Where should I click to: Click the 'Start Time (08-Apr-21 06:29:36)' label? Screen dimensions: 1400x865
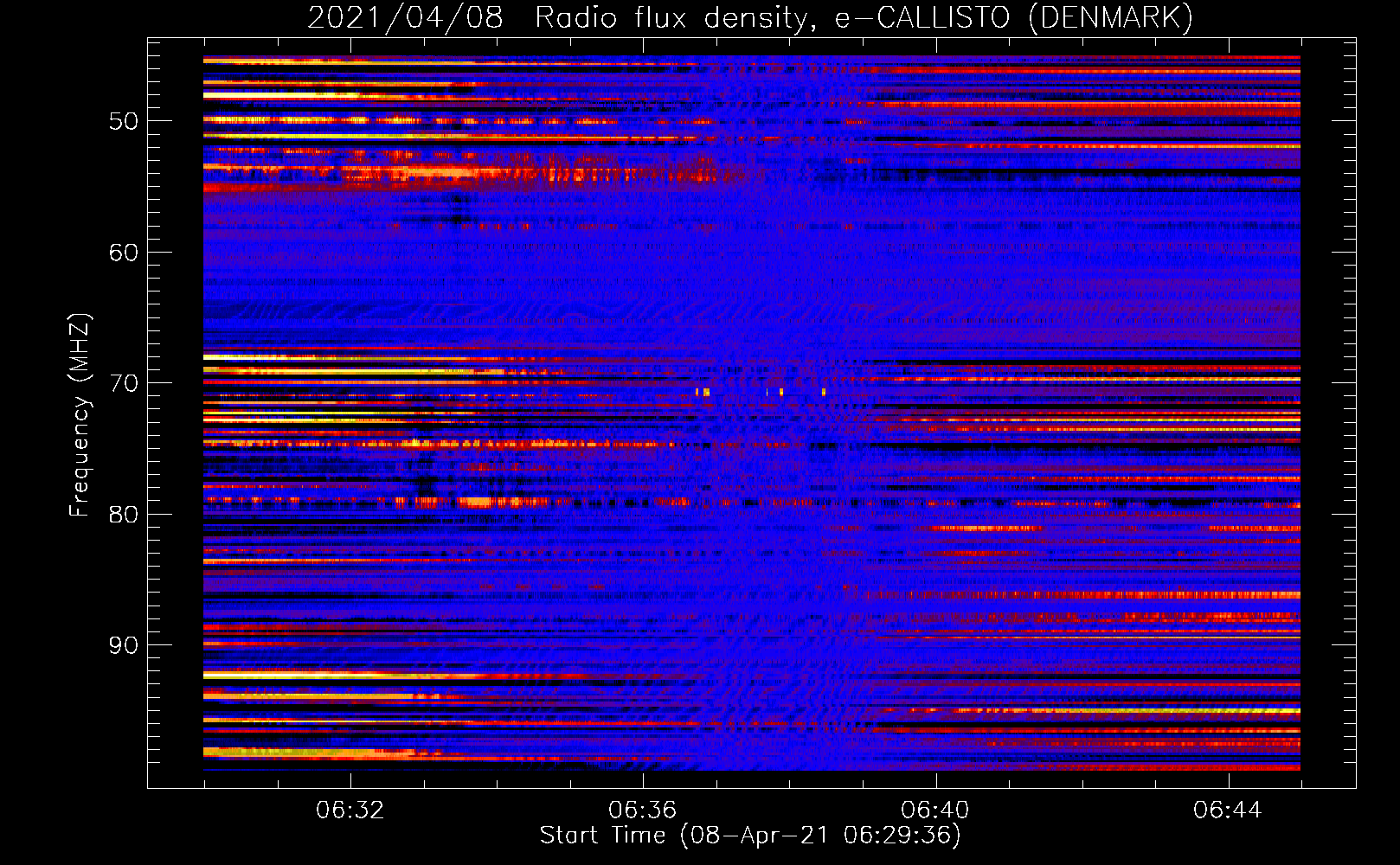[x=750, y=836]
